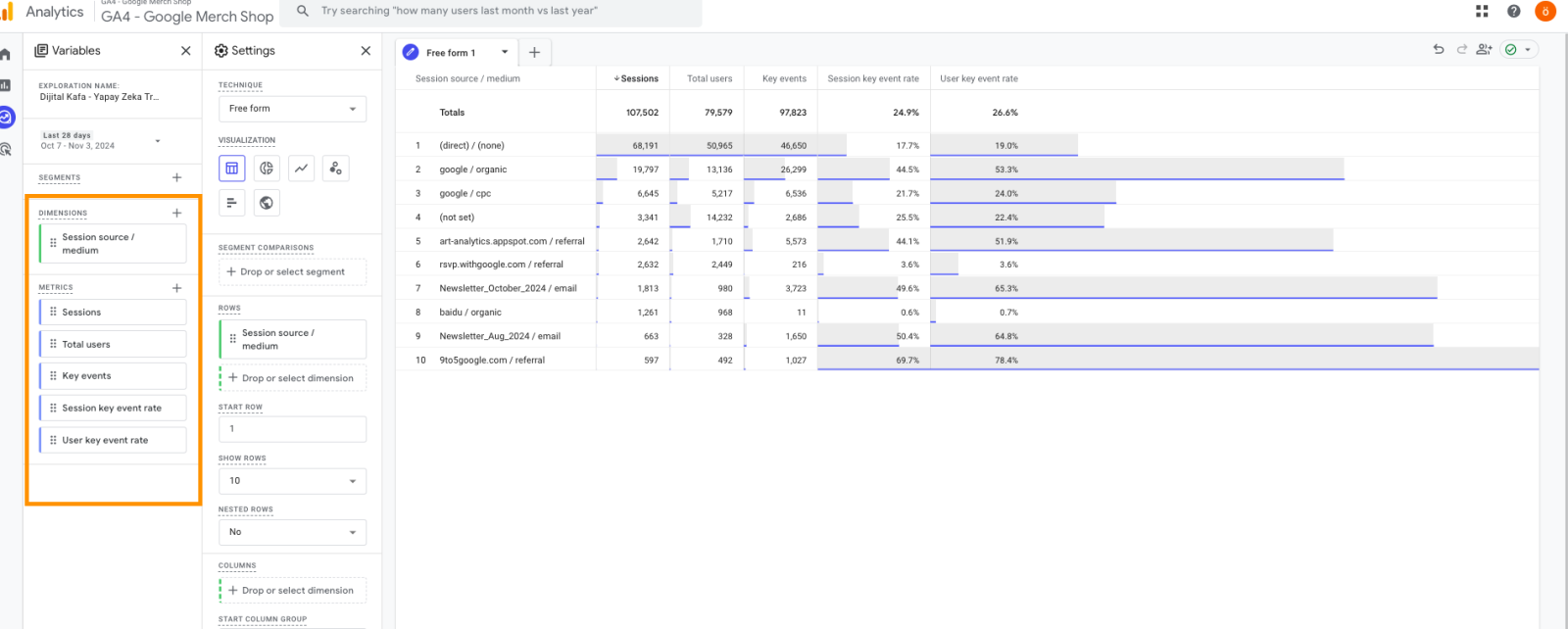
Task: Select Session source / medium chip in Rows
Action: [292, 340]
